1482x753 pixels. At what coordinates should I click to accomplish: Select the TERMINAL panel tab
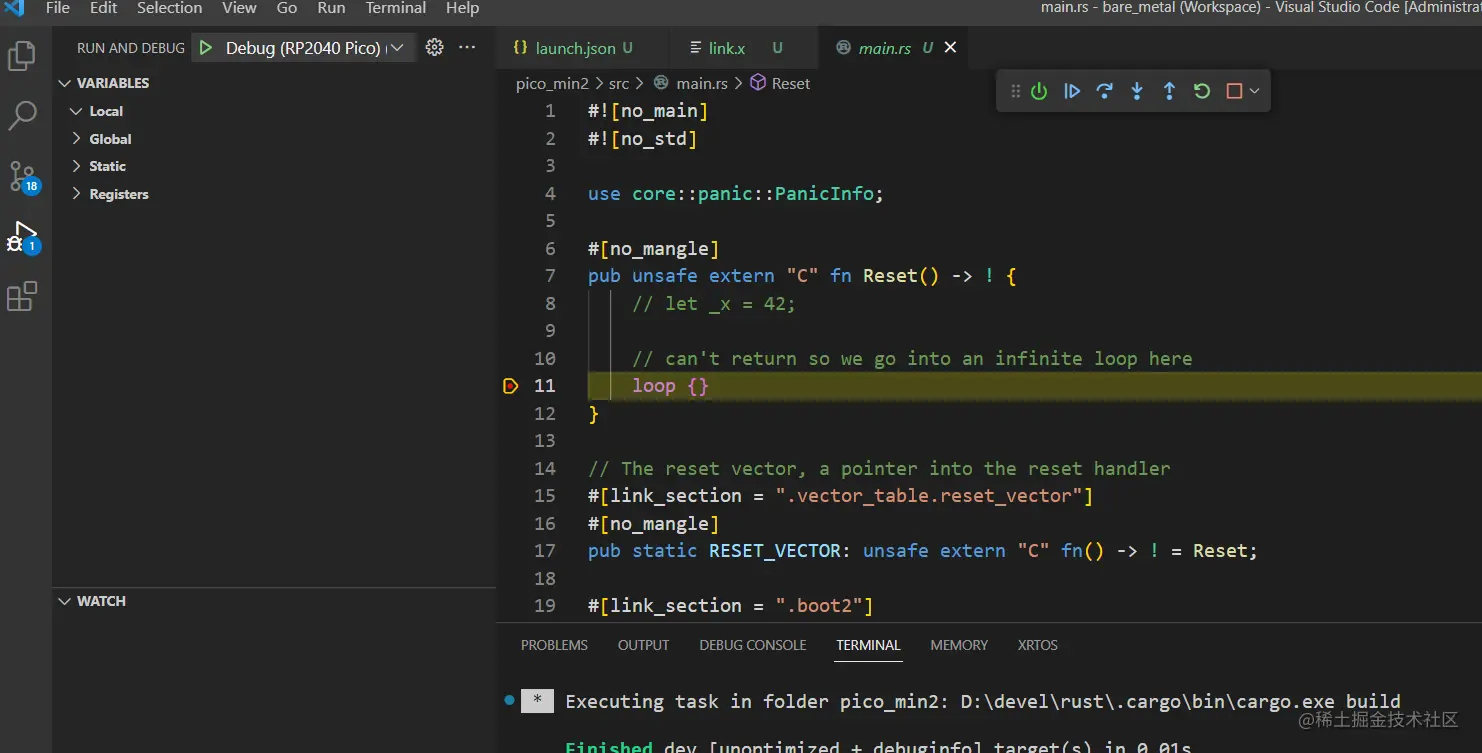point(868,645)
